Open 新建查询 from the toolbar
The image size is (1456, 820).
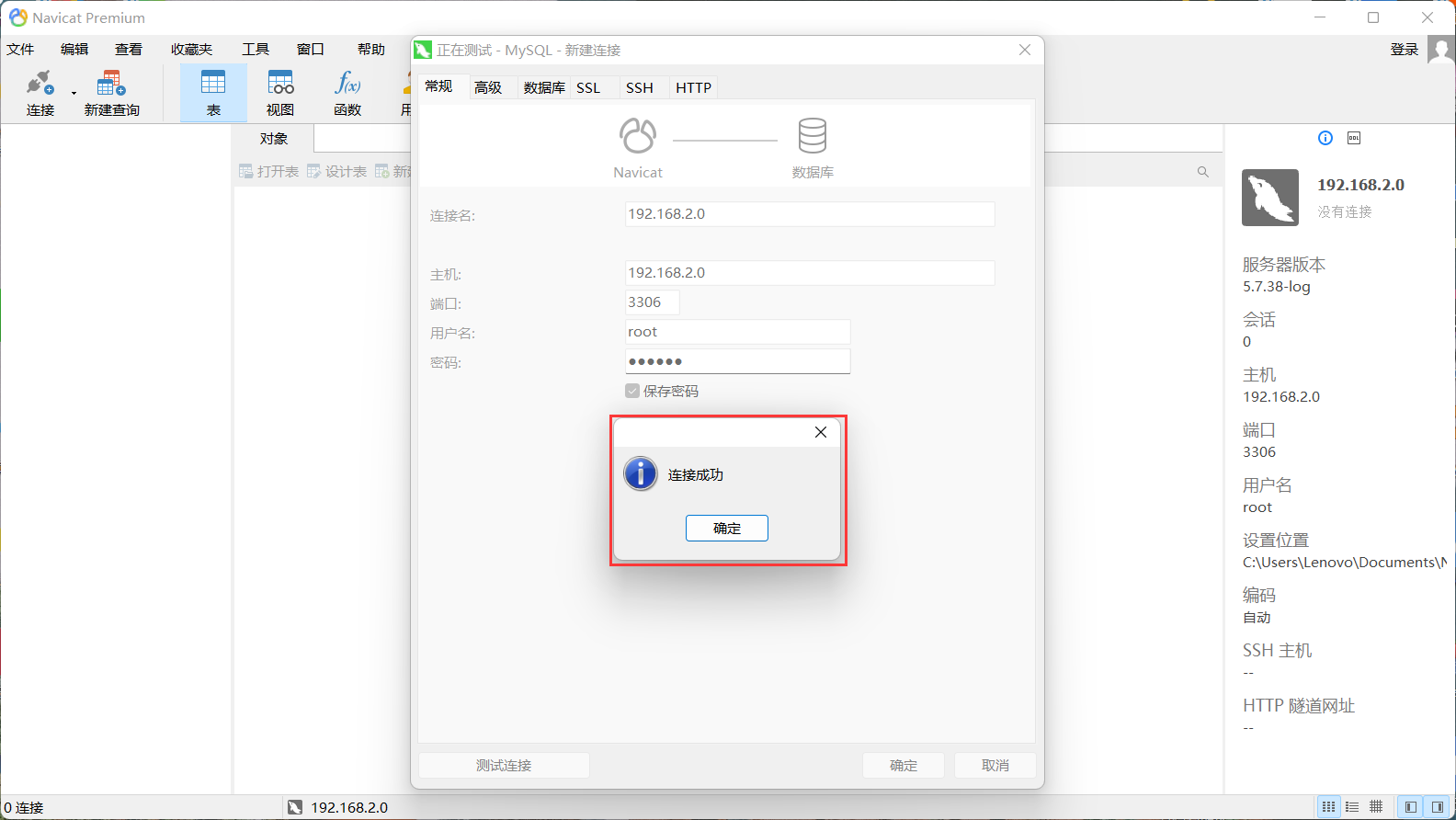(111, 93)
